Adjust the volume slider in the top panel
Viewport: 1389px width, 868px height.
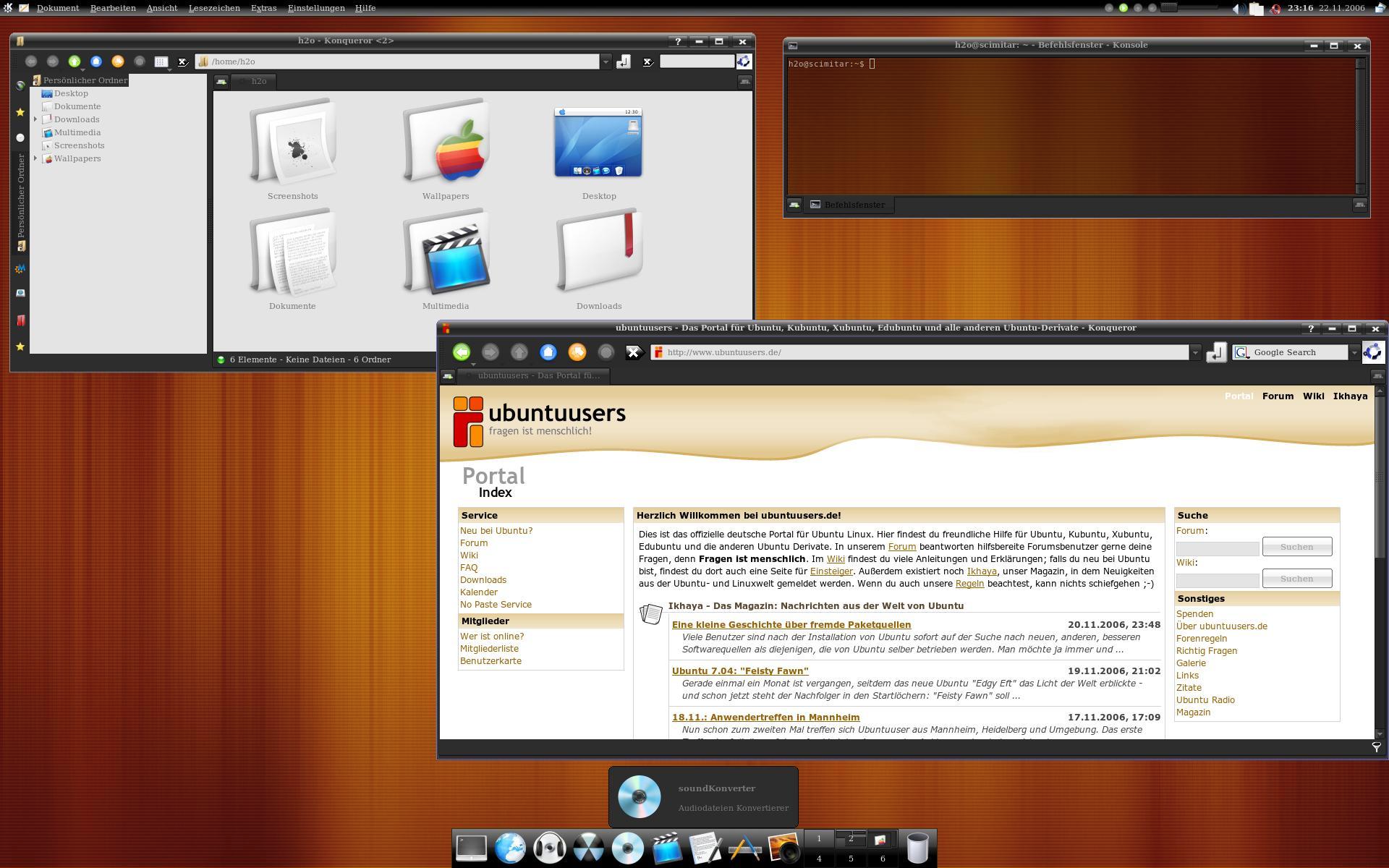(x=1189, y=8)
